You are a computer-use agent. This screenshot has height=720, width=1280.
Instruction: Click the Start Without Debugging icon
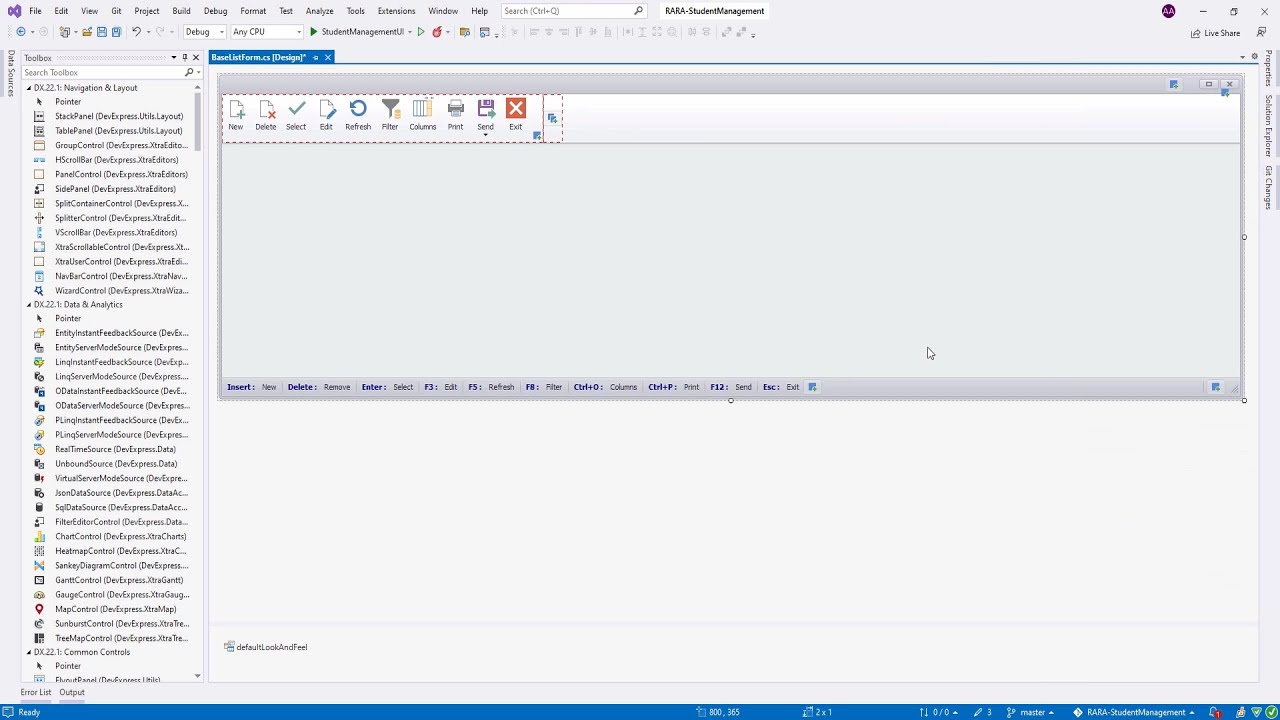coord(421,32)
